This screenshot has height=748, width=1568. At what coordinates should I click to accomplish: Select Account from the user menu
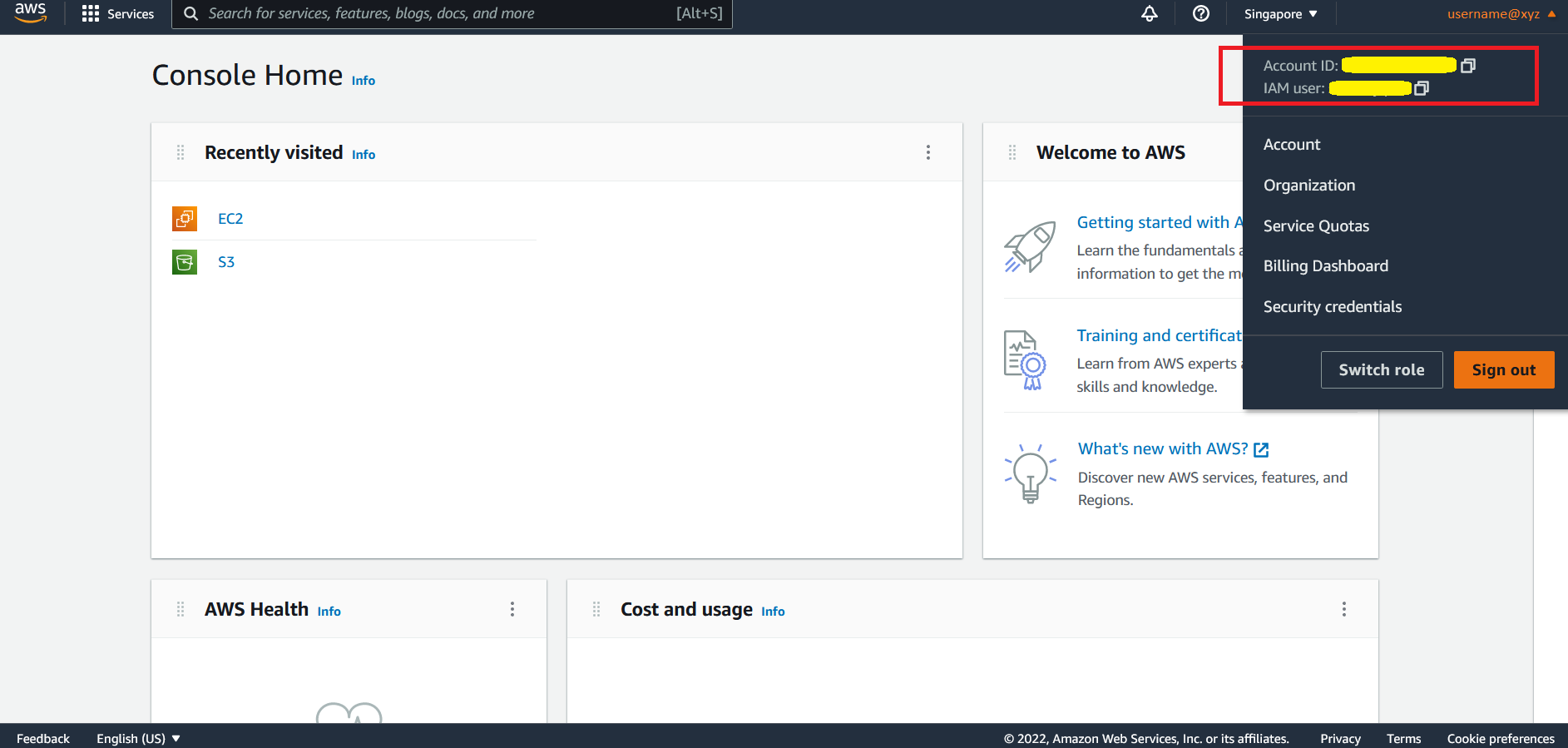1292,145
